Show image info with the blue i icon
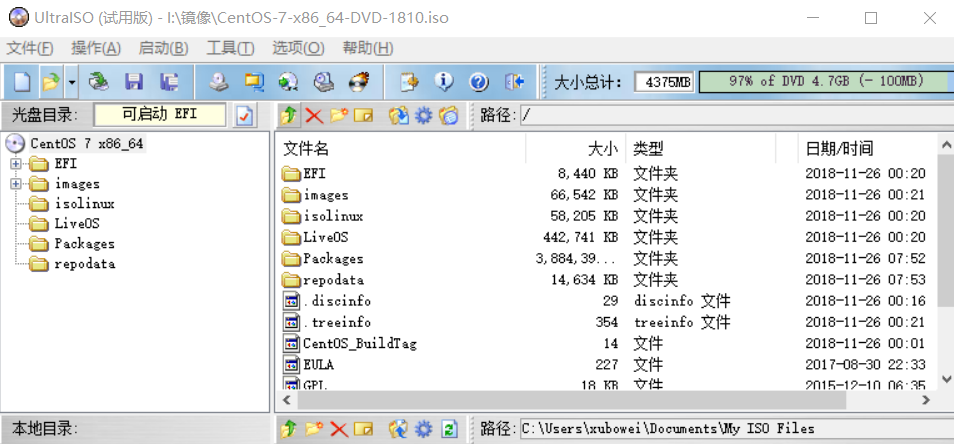The image size is (954, 444). point(444,82)
